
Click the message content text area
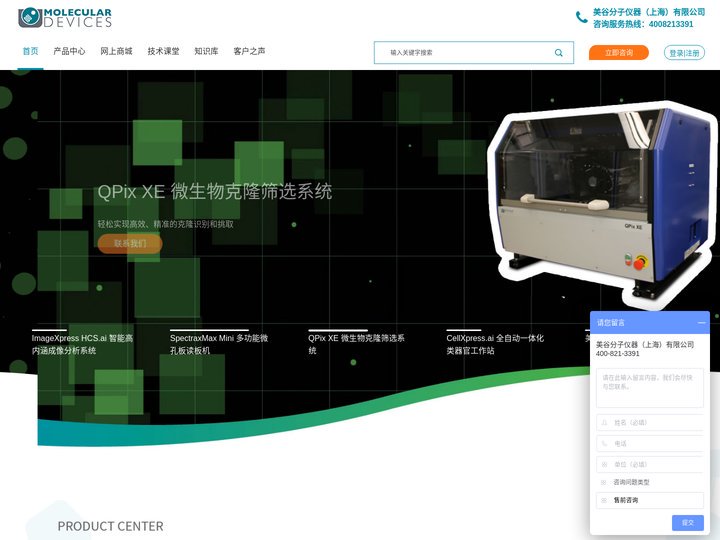click(649, 388)
